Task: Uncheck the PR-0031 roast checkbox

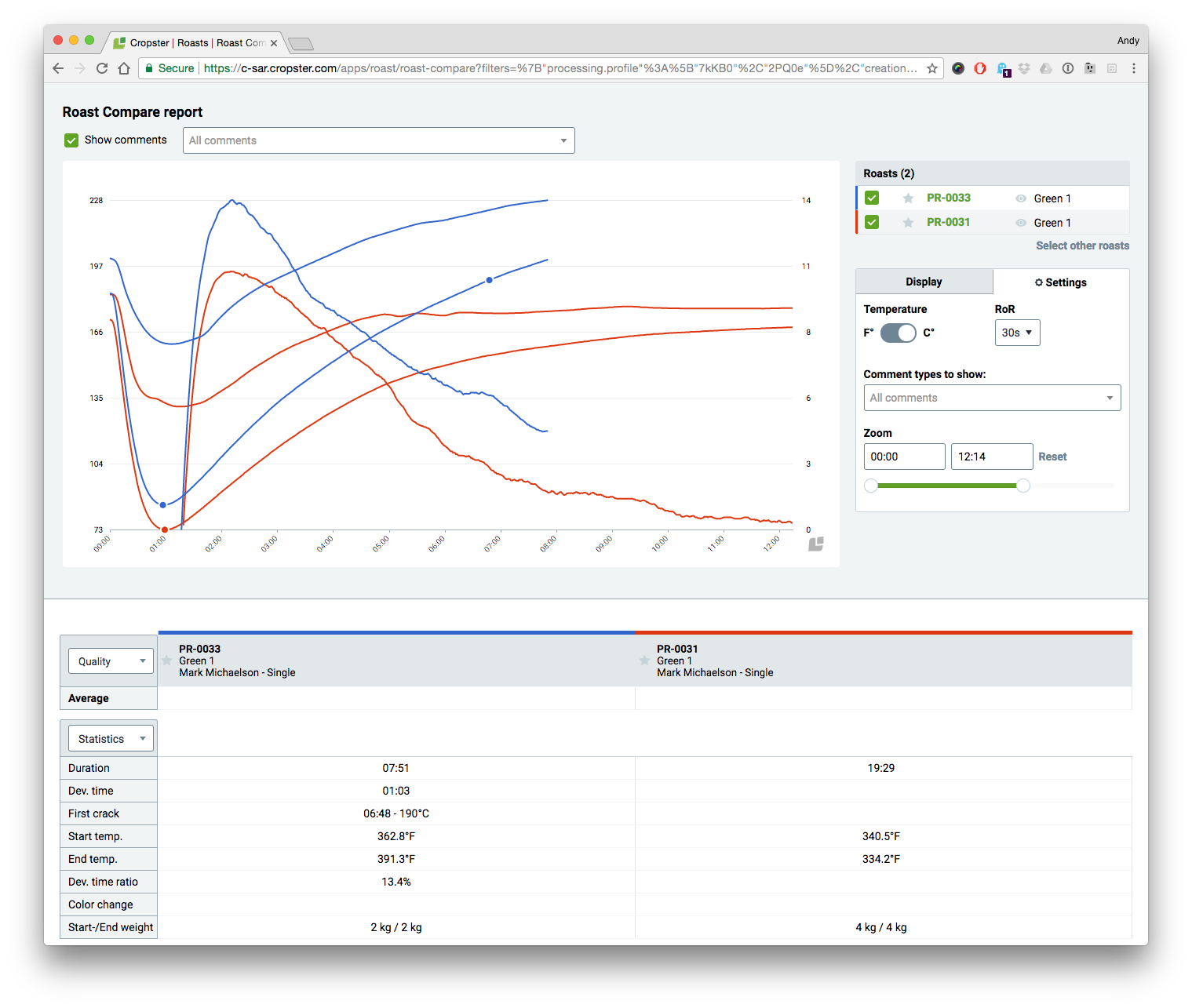Action: coord(872,223)
